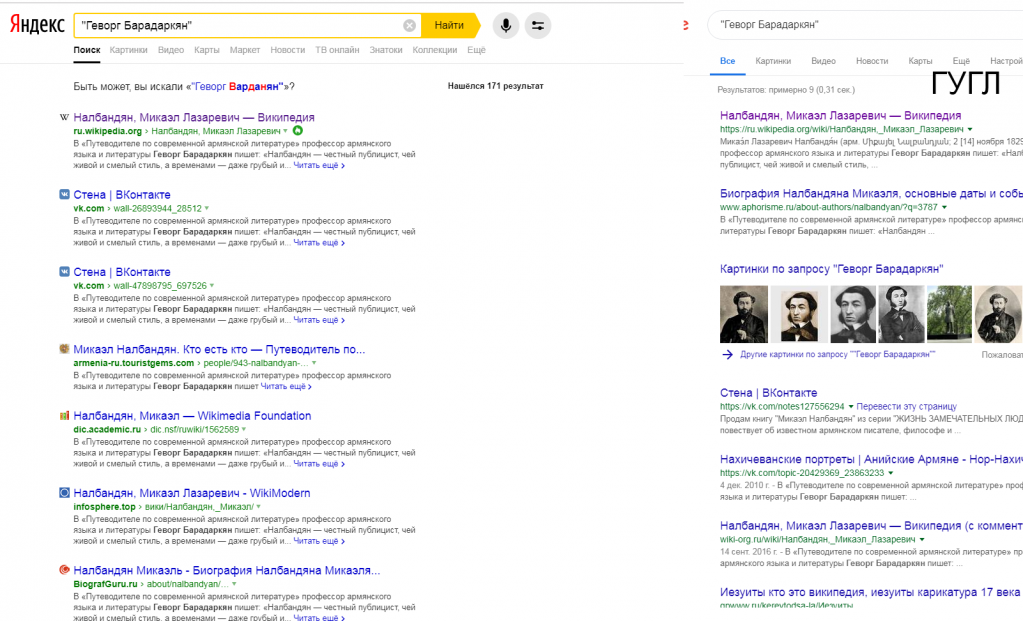Click the green Turbo icon beside ru.wikipedia.org
The height and width of the screenshot is (621, 1023).
(x=297, y=131)
